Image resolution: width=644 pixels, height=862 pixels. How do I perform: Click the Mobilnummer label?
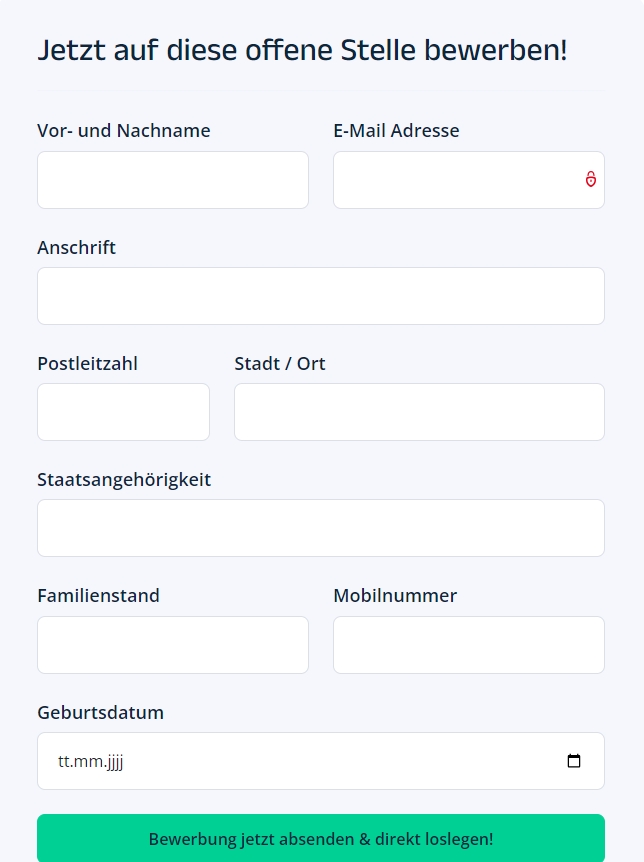point(395,595)
